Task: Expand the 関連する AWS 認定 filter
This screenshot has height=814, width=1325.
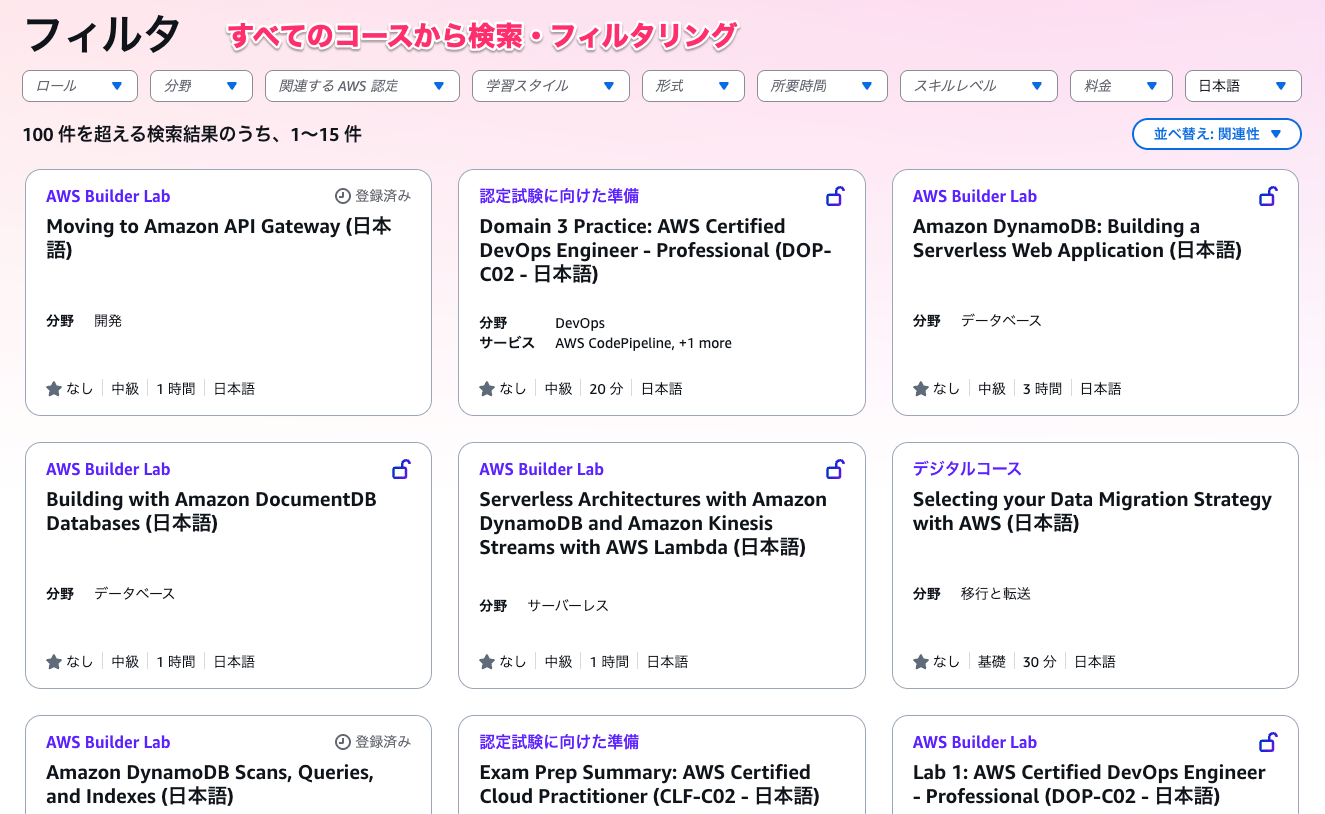Action: [x=362, y=86]
